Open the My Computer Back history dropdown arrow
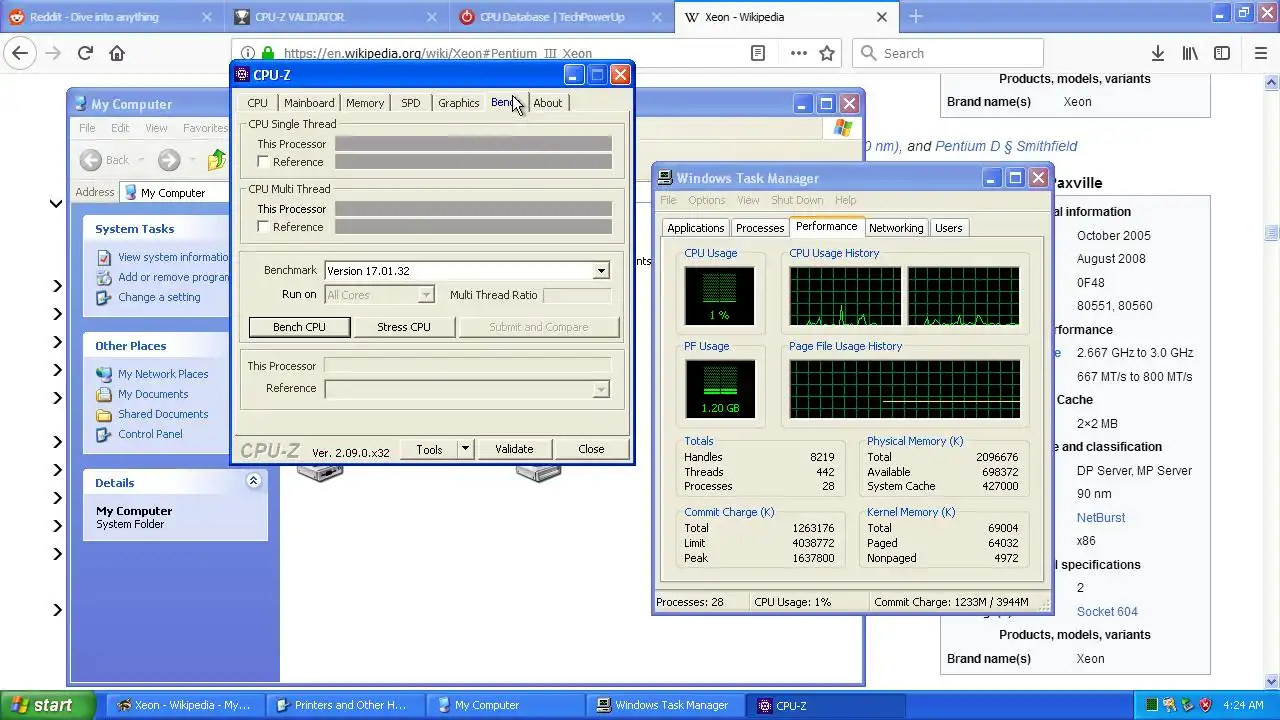This screenshot has height=720, width=1280. pyautogui.click(x=141, y=160)
